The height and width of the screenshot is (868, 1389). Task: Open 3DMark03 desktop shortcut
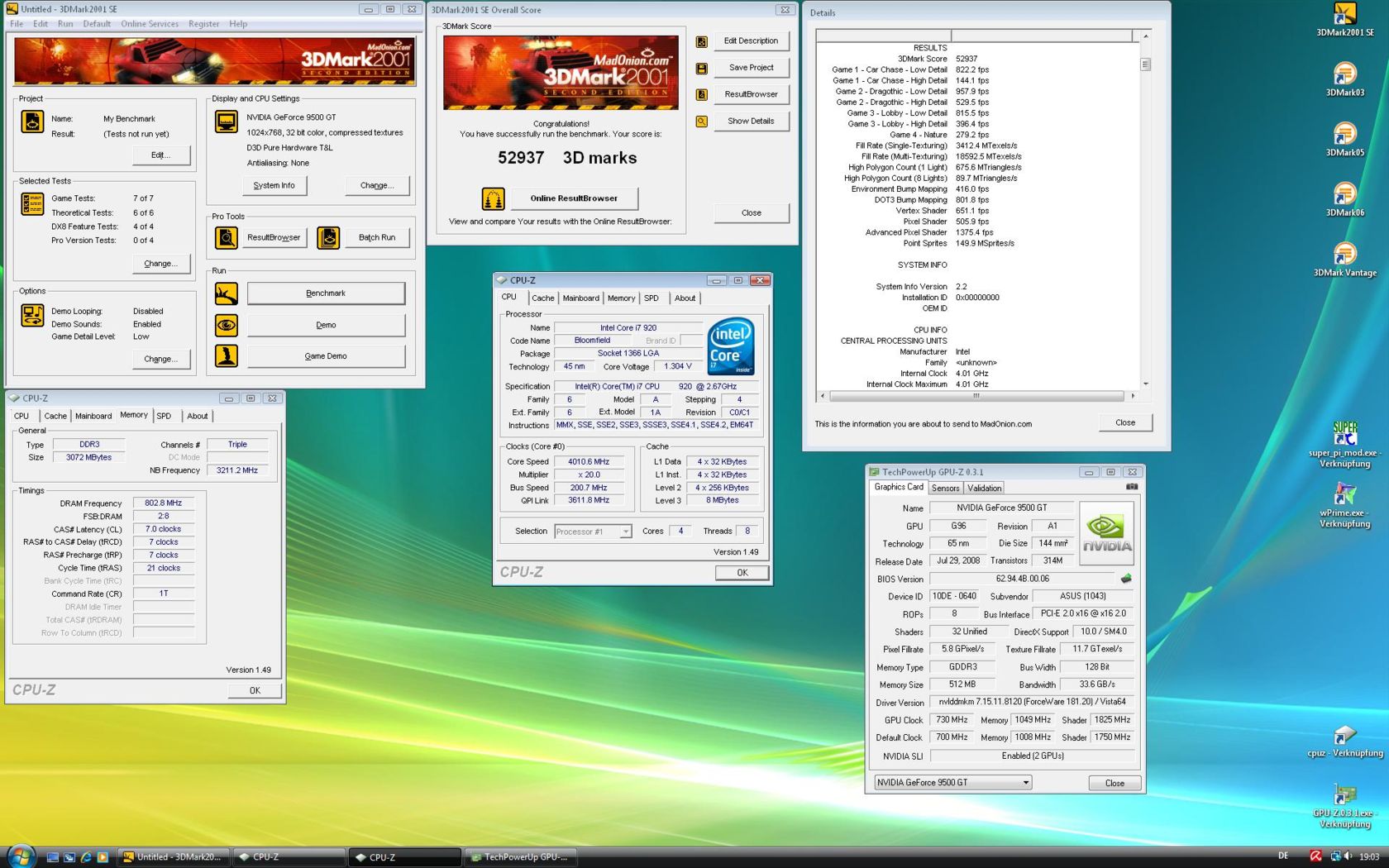[1345, 79]
